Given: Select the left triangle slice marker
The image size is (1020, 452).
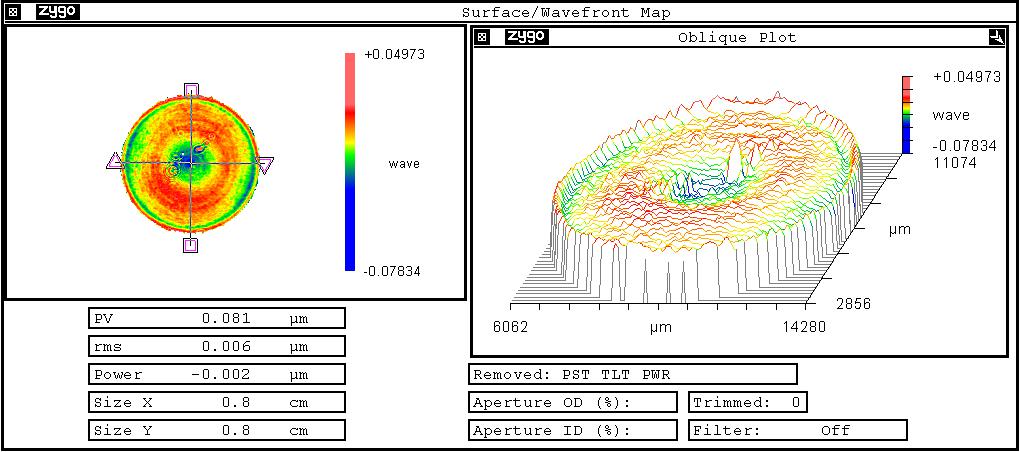Looking at the screenshot, I should (x=114, y=161).
